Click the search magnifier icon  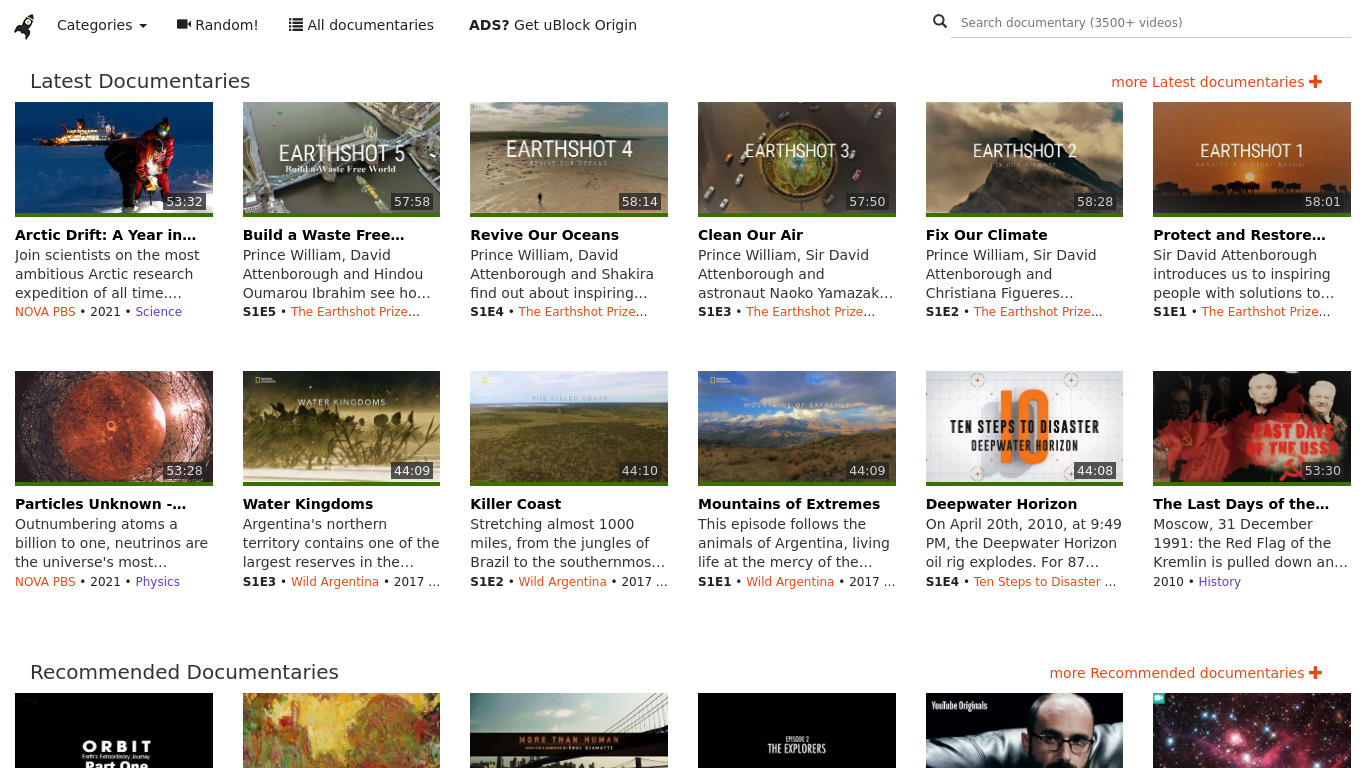[940, 21]
